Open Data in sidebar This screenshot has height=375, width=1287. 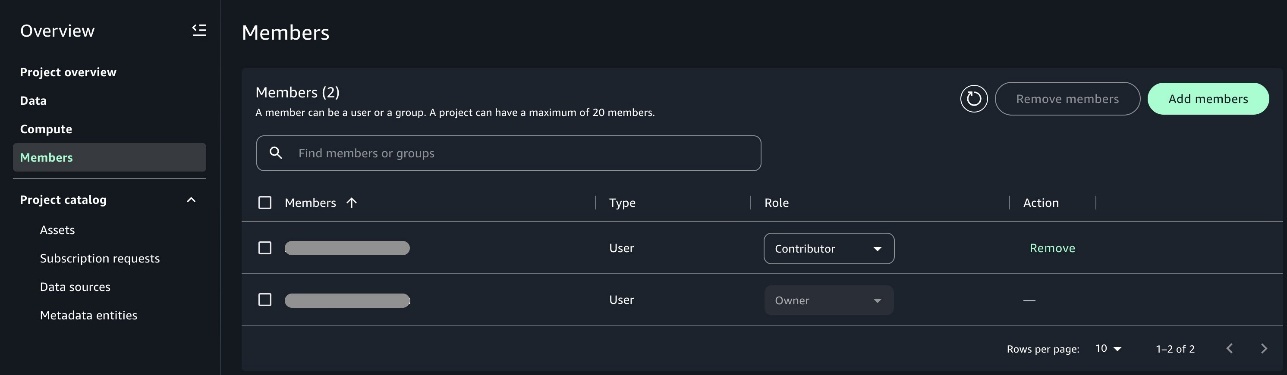click(x=33, y=101)
